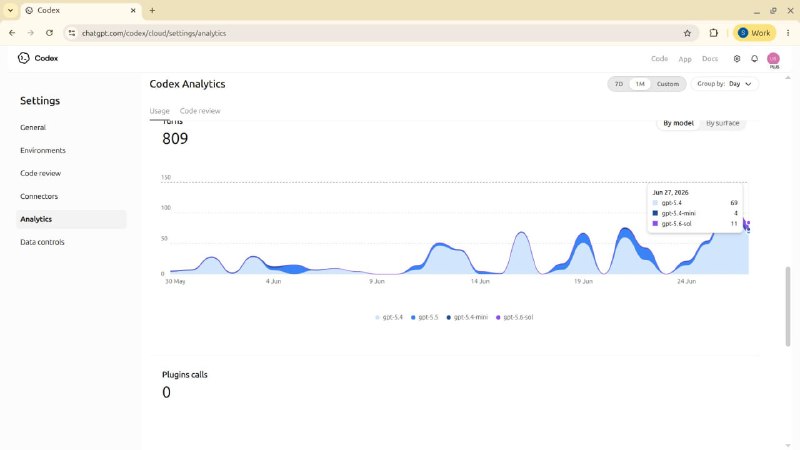Image resolution: width=800 pixels, height=450 pixels.
Task: Toggle gpt-5.6-sol series in chart legend
Action: tap(514, 317)
